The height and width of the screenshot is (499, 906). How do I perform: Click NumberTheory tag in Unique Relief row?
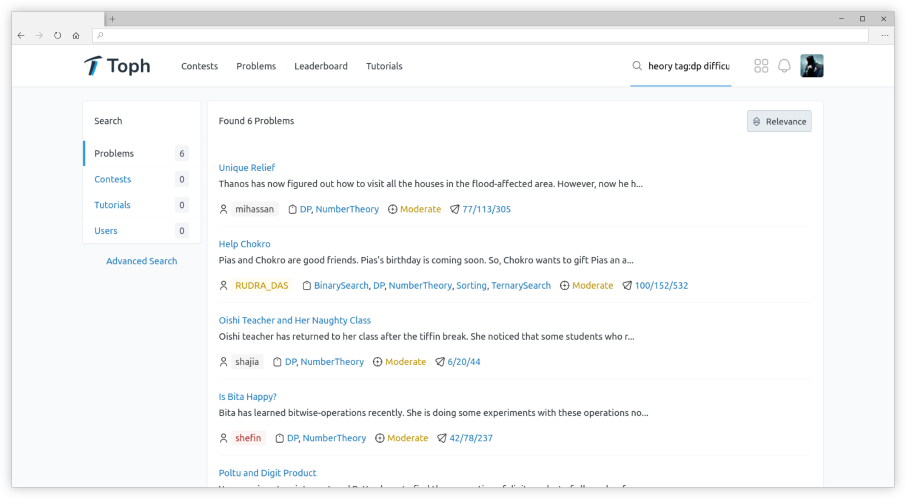pos(347,209)
